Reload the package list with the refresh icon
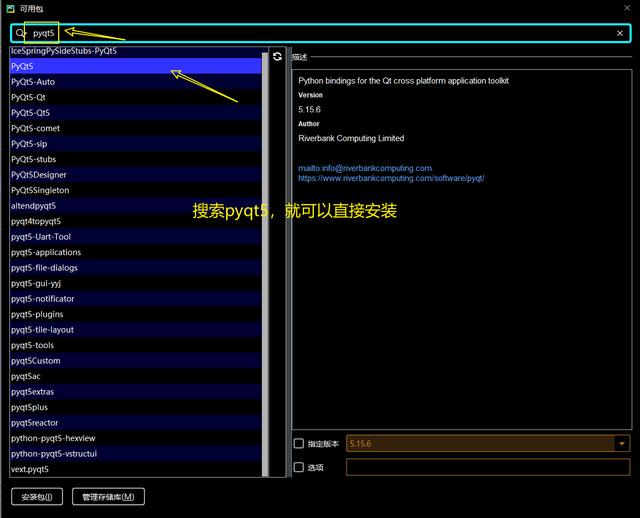 click(x=277, y=56)
